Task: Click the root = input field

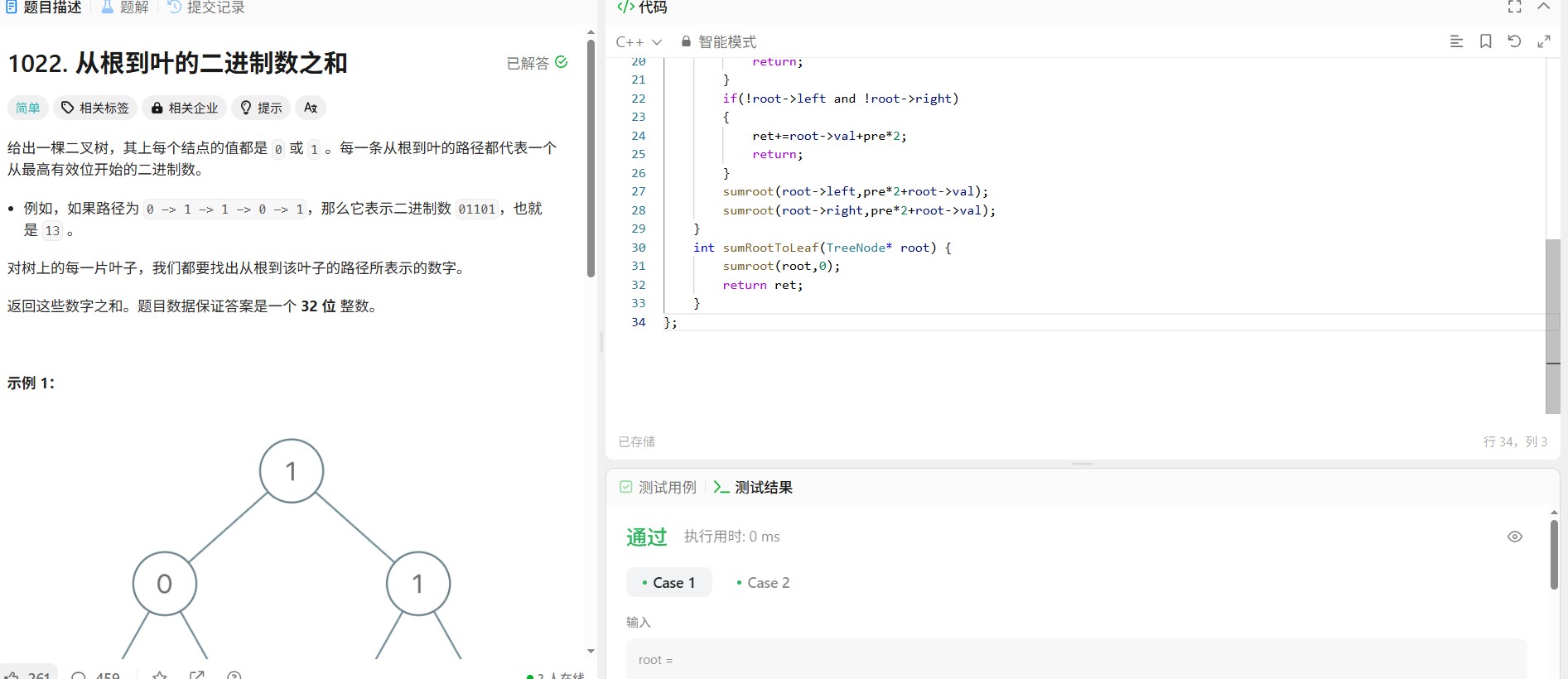Action: coord(1076,659)
